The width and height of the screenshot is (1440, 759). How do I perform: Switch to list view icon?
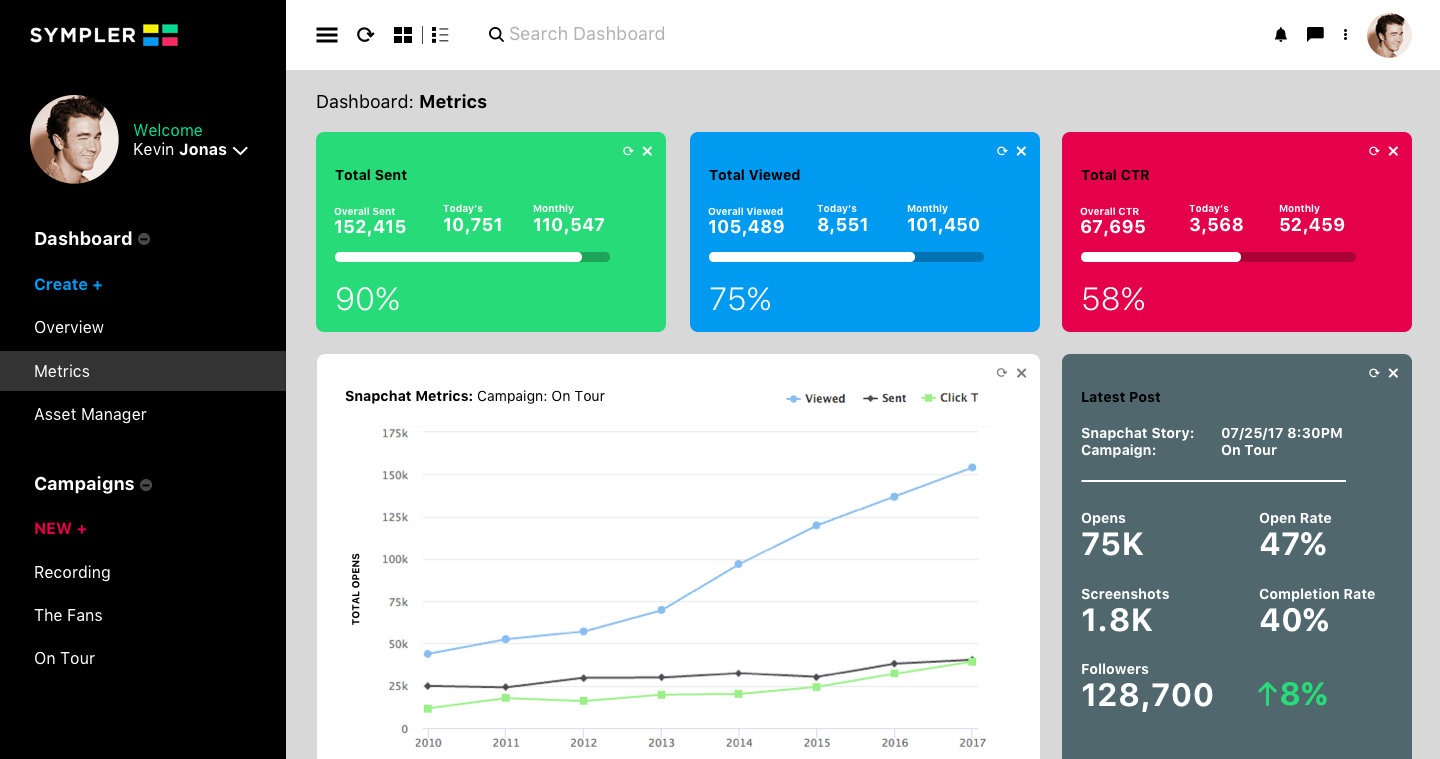click(440, 35)
